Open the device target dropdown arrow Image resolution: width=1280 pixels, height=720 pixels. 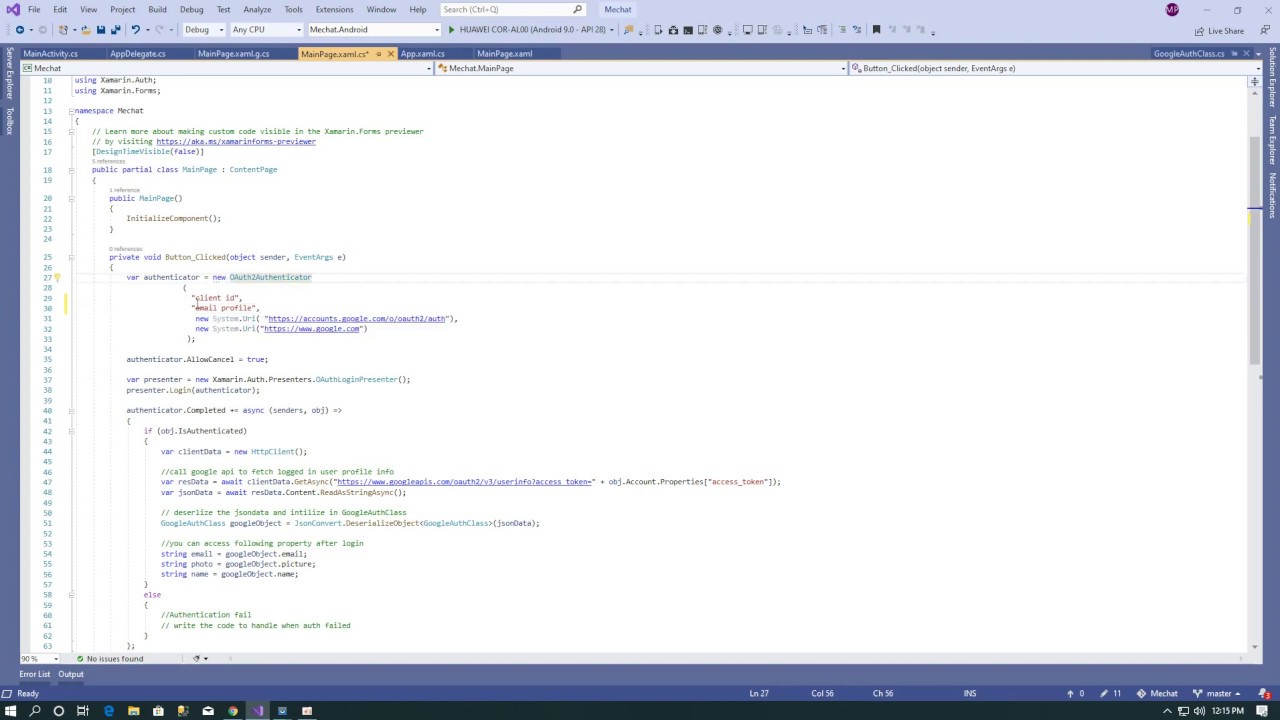click(x=612, y=30)
